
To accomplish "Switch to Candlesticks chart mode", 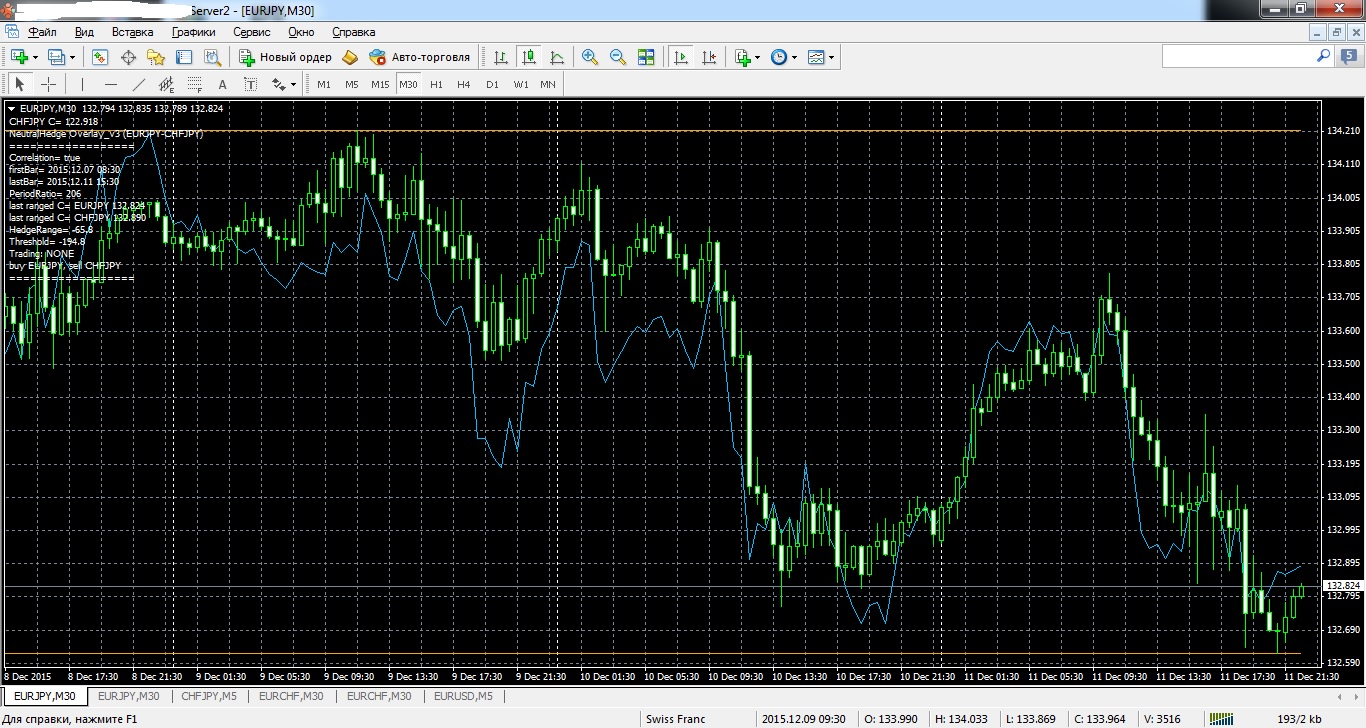I will click(x=529, y=57).
